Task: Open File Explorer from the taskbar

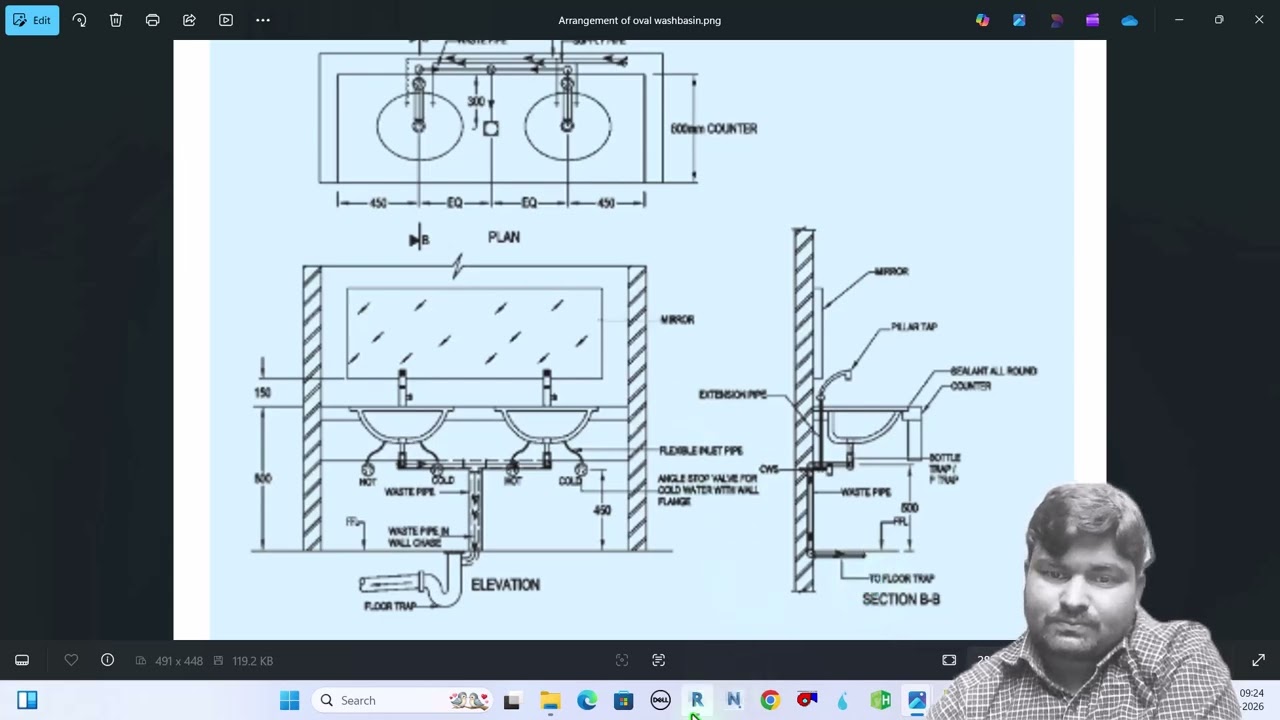Action: (x=550, y=700)
